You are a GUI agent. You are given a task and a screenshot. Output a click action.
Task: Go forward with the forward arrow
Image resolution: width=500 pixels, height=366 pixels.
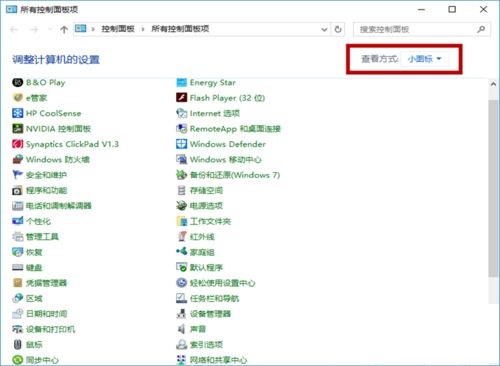coord(34,29)
